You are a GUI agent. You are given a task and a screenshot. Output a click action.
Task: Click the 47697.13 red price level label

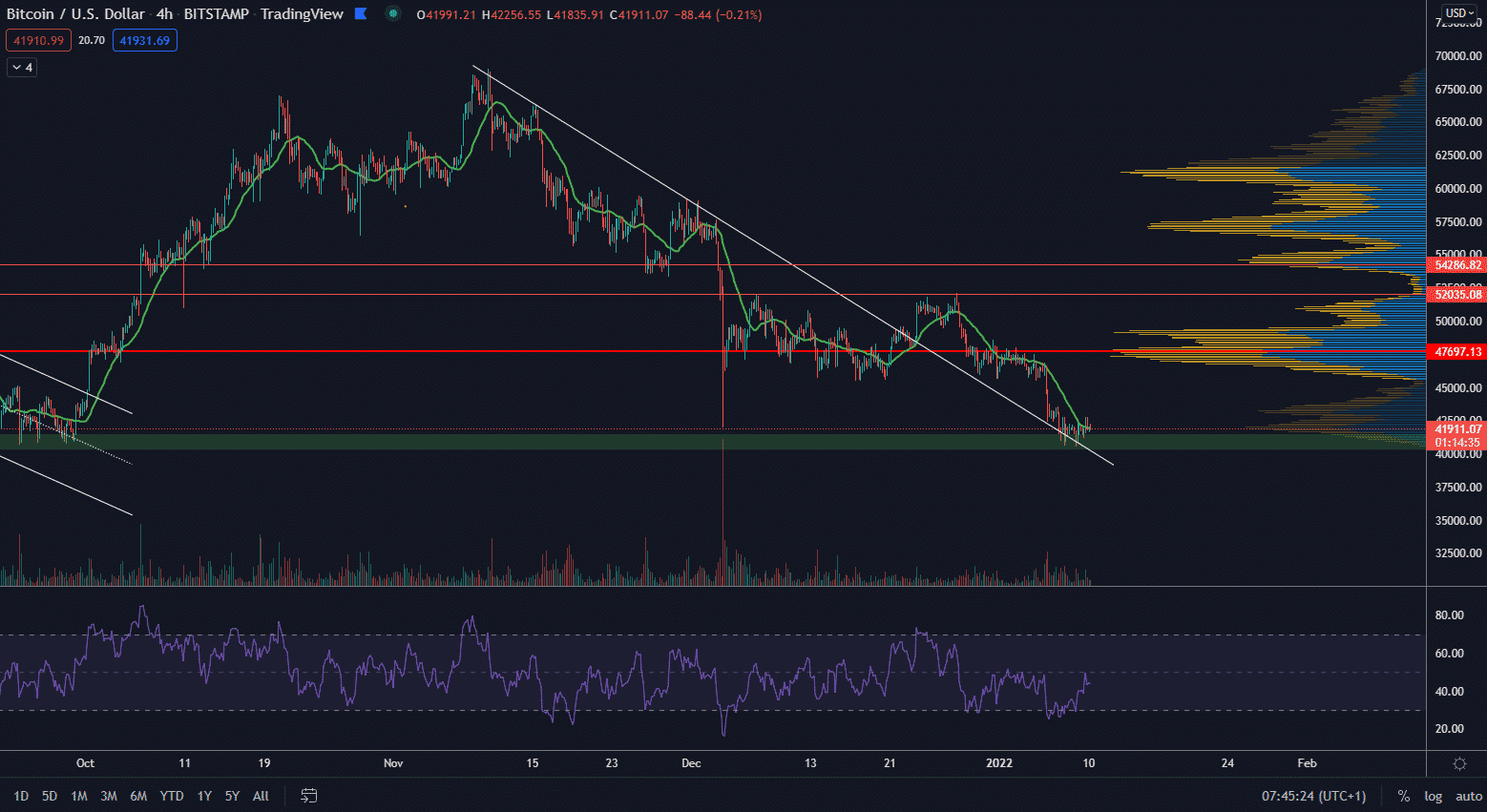click(1457, 352)
